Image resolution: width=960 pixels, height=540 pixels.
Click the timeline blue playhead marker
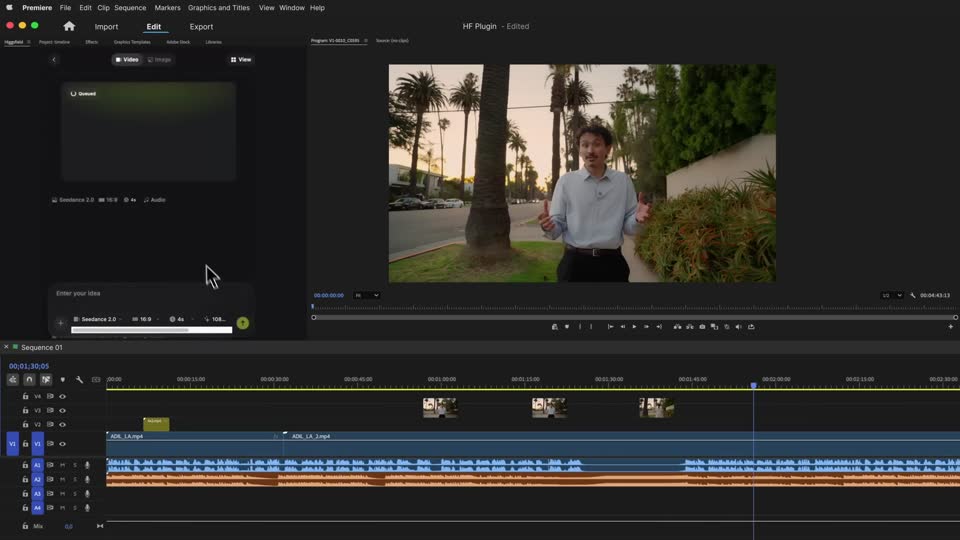[754, 385]
